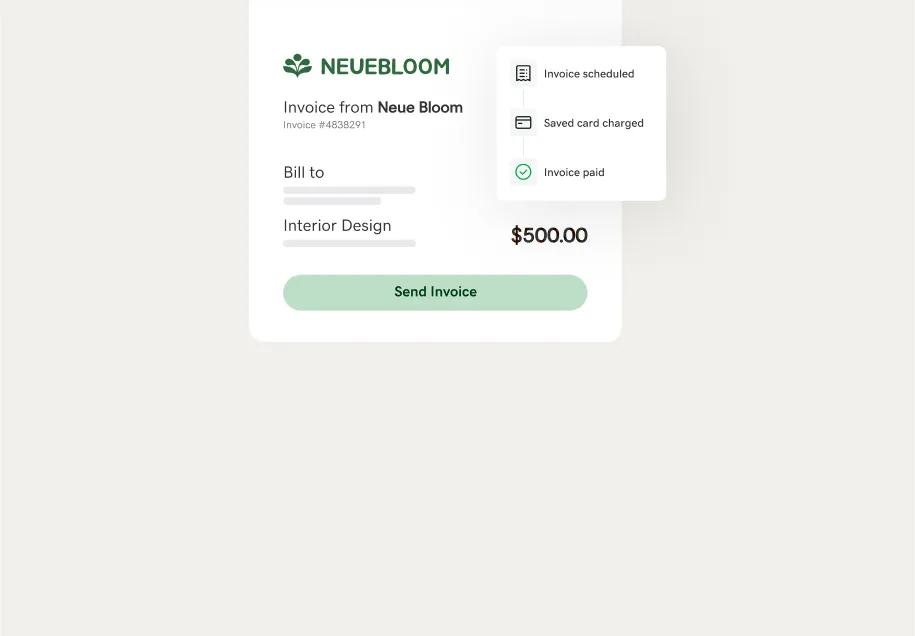
Task: Select the placeholder line under Interior Design
Action: coord(349,243)
